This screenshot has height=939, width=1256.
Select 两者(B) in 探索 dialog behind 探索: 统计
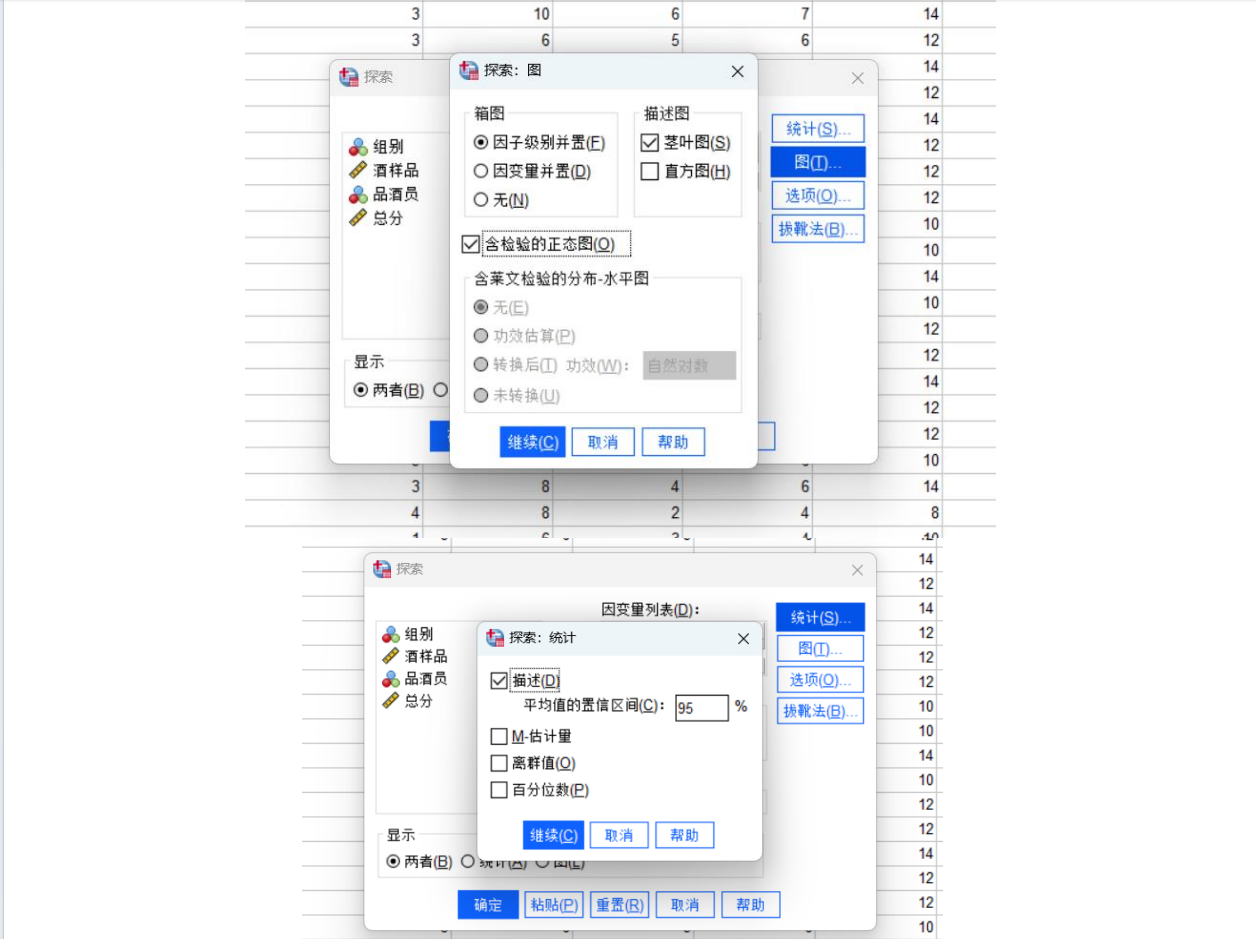394,861
